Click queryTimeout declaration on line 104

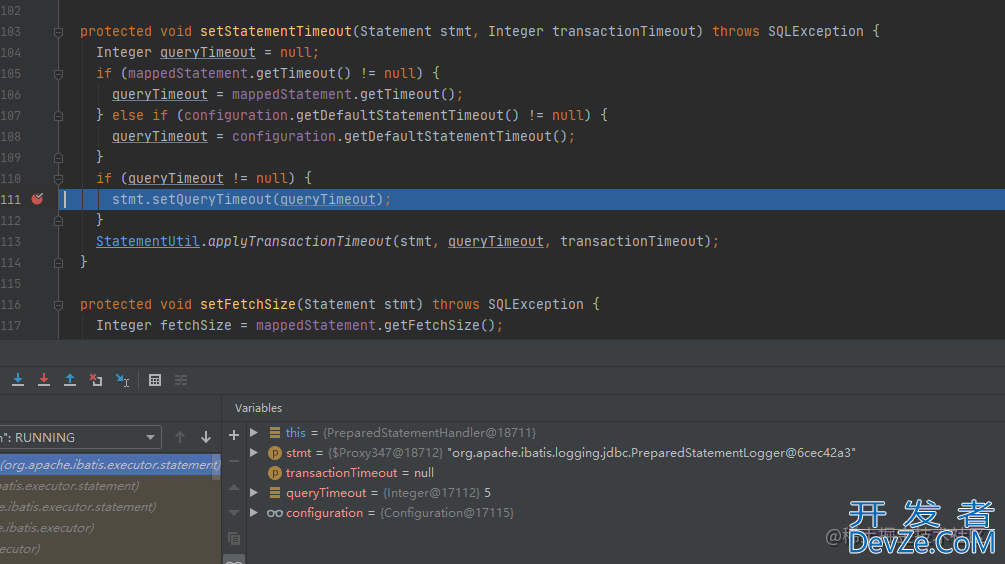208,53
